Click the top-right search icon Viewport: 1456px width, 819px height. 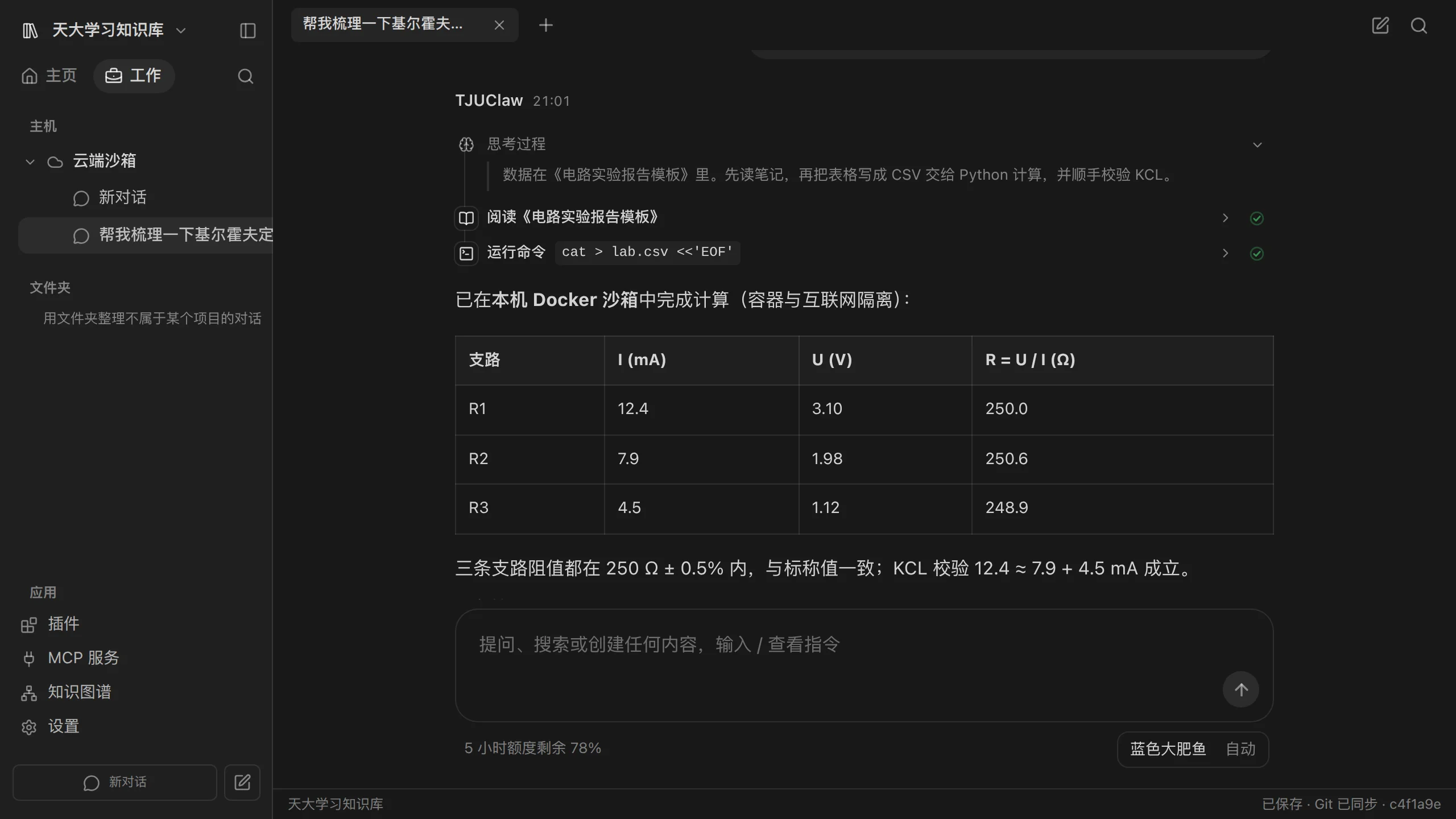coord(1419,25)
